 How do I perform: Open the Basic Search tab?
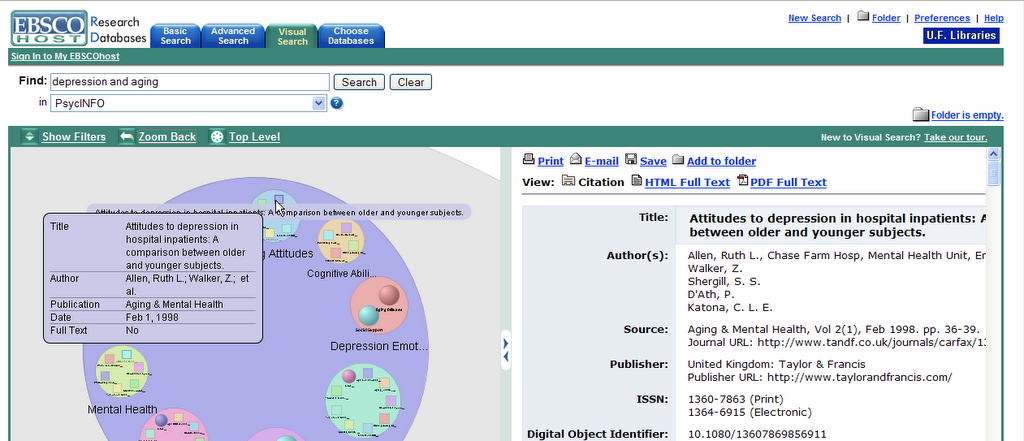pyautogui.click(x=175, y=36)
